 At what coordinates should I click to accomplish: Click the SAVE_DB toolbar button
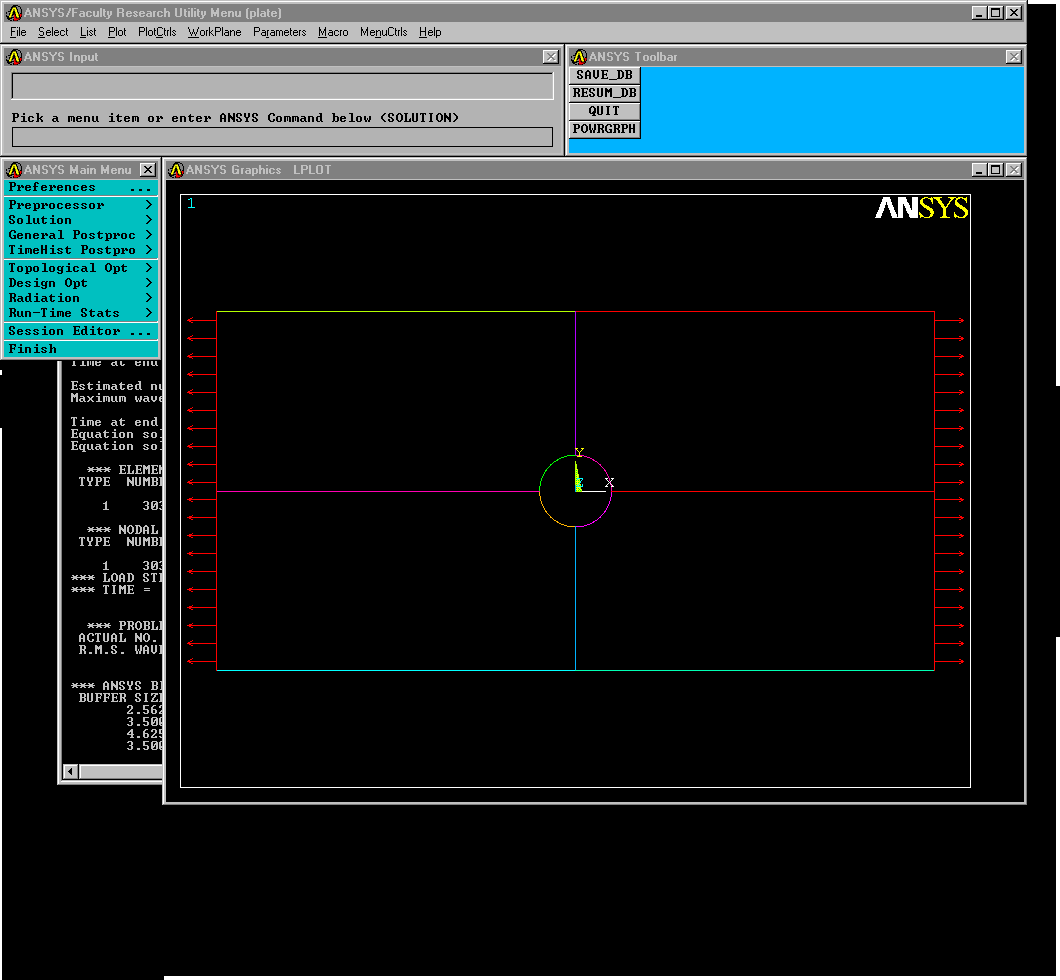tap(604, 75)
